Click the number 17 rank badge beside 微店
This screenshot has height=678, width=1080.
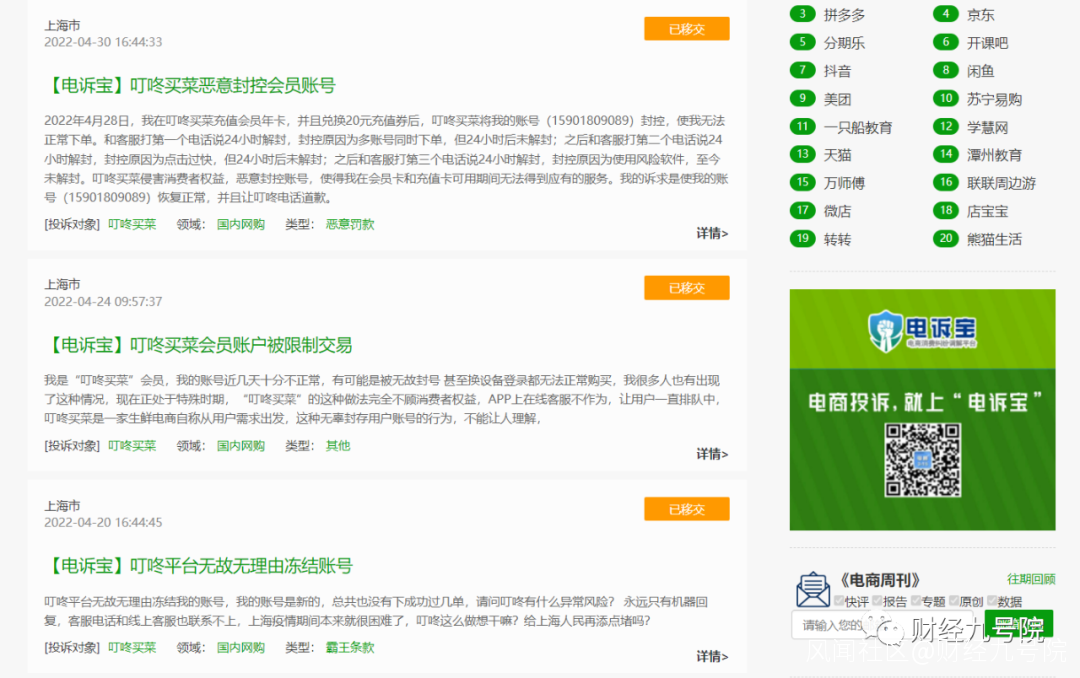802,211
